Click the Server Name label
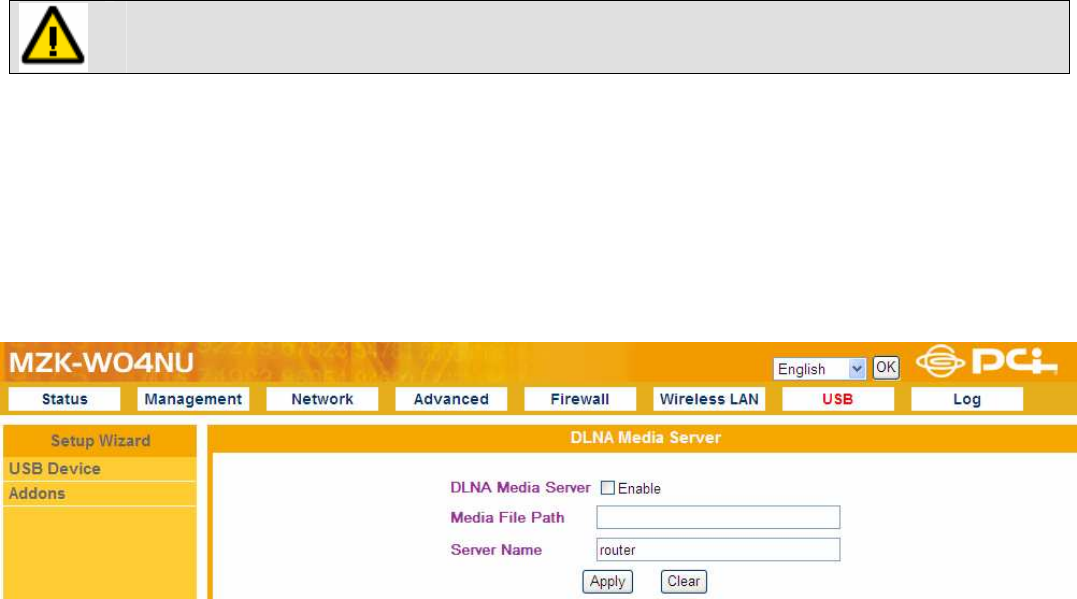The width and height of the screenshot is (1077, 599). coord(496,550)
